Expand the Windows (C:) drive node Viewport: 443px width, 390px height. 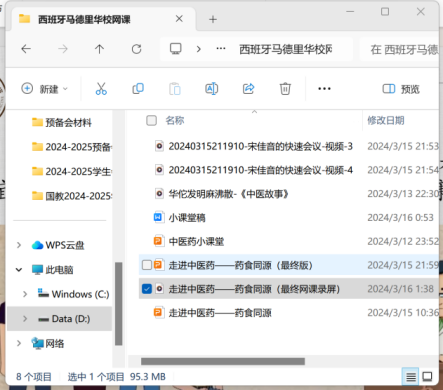tap(25, 294)
